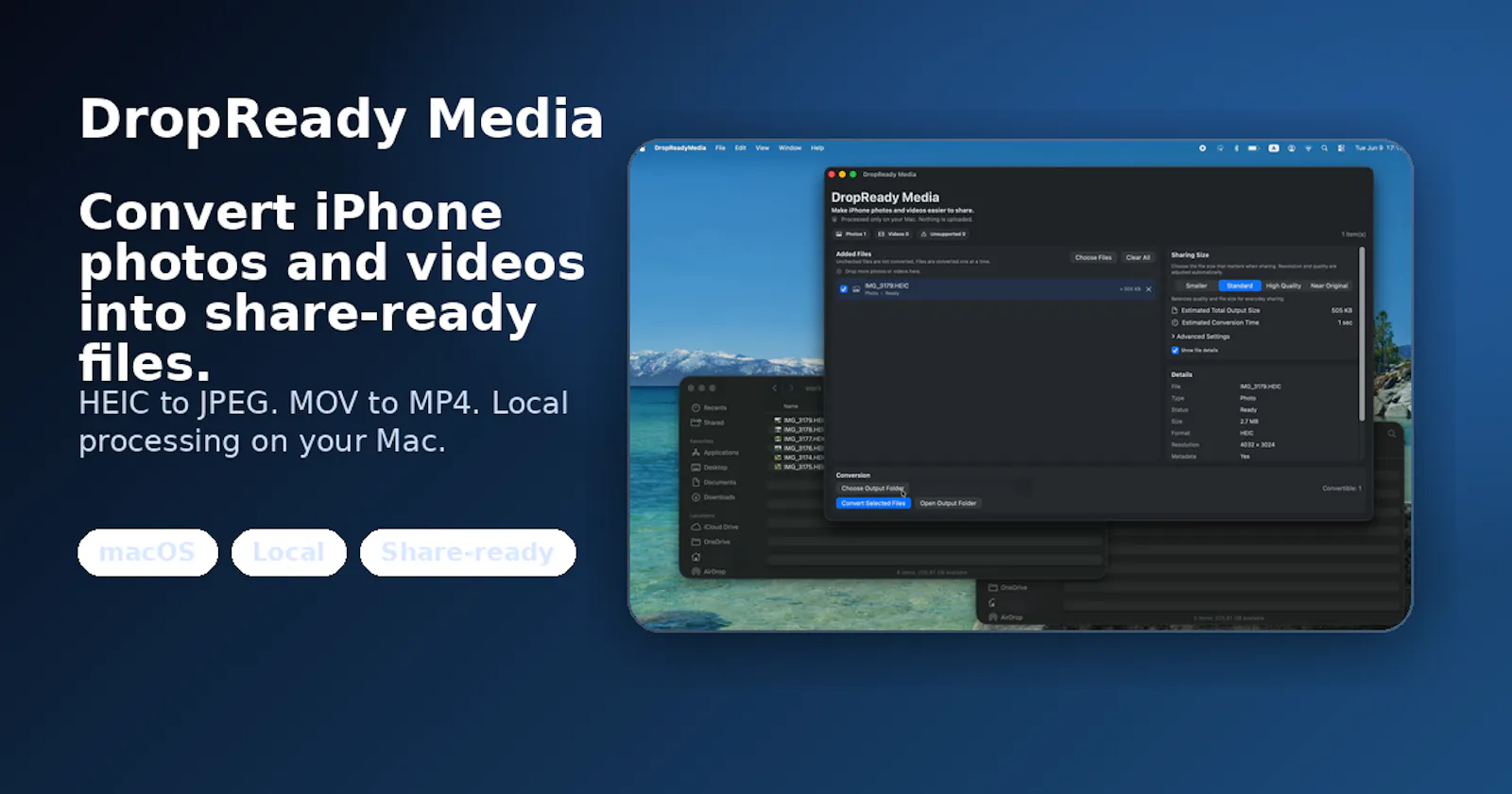Click the Wi-Fi icon in the menu bar
The width and height of the screenshot is (1512, 794).
tap(1308, 147)
